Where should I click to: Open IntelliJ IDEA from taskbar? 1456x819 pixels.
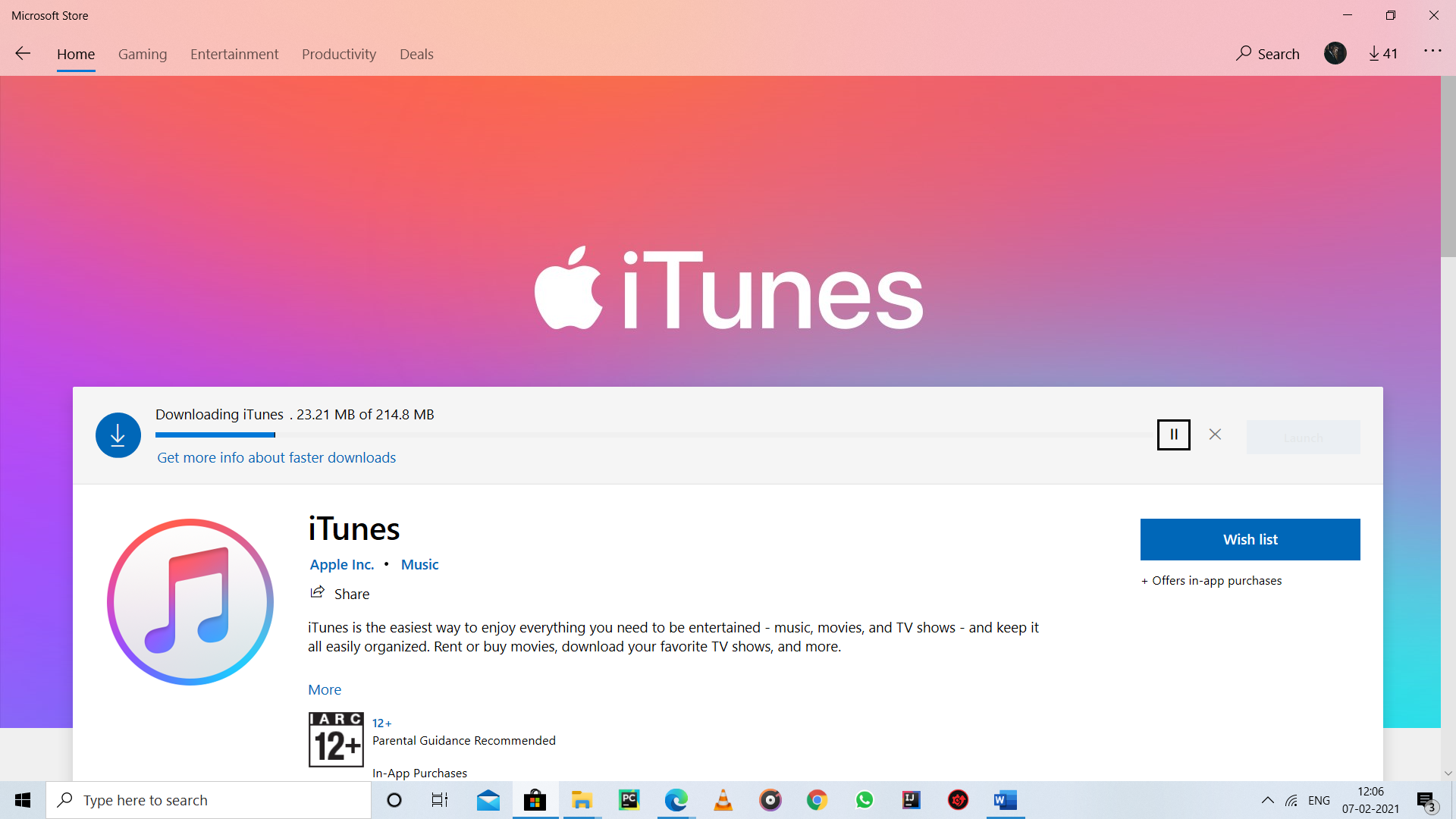(x=912, y=800)
